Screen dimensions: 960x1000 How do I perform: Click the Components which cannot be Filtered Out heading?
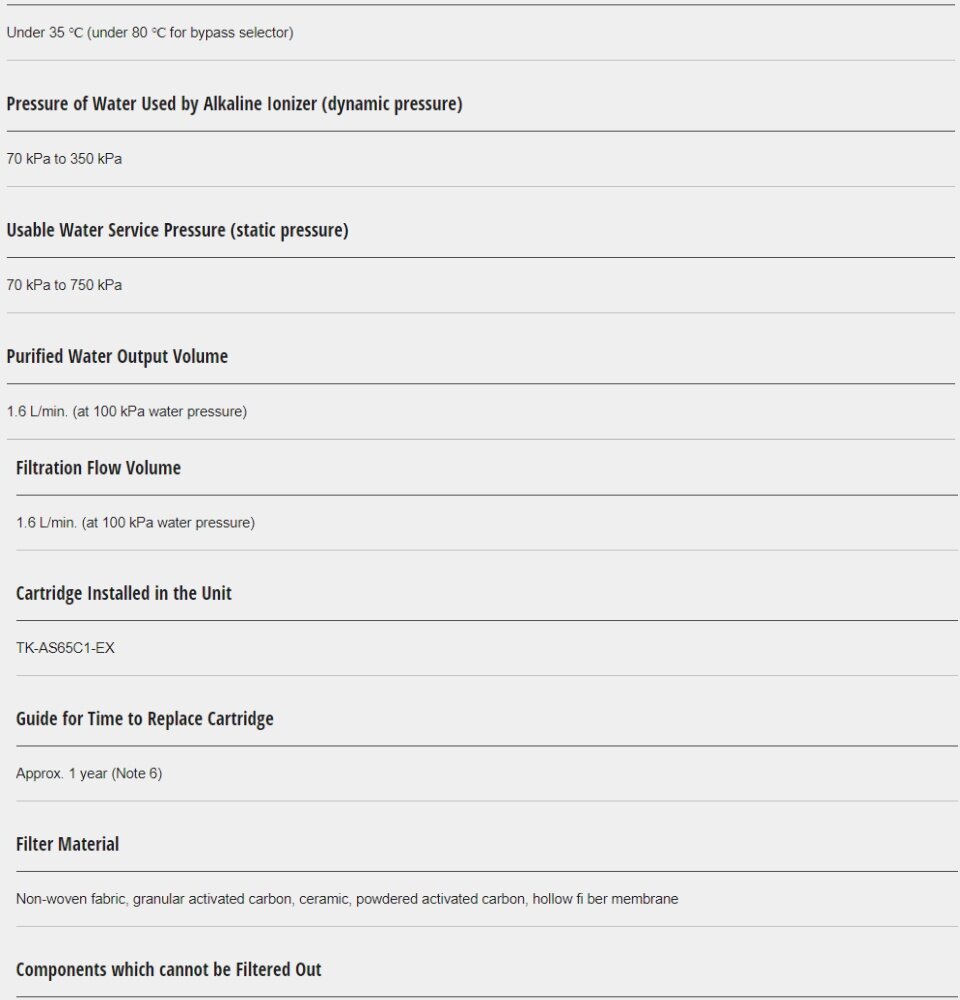coord(168,970)
